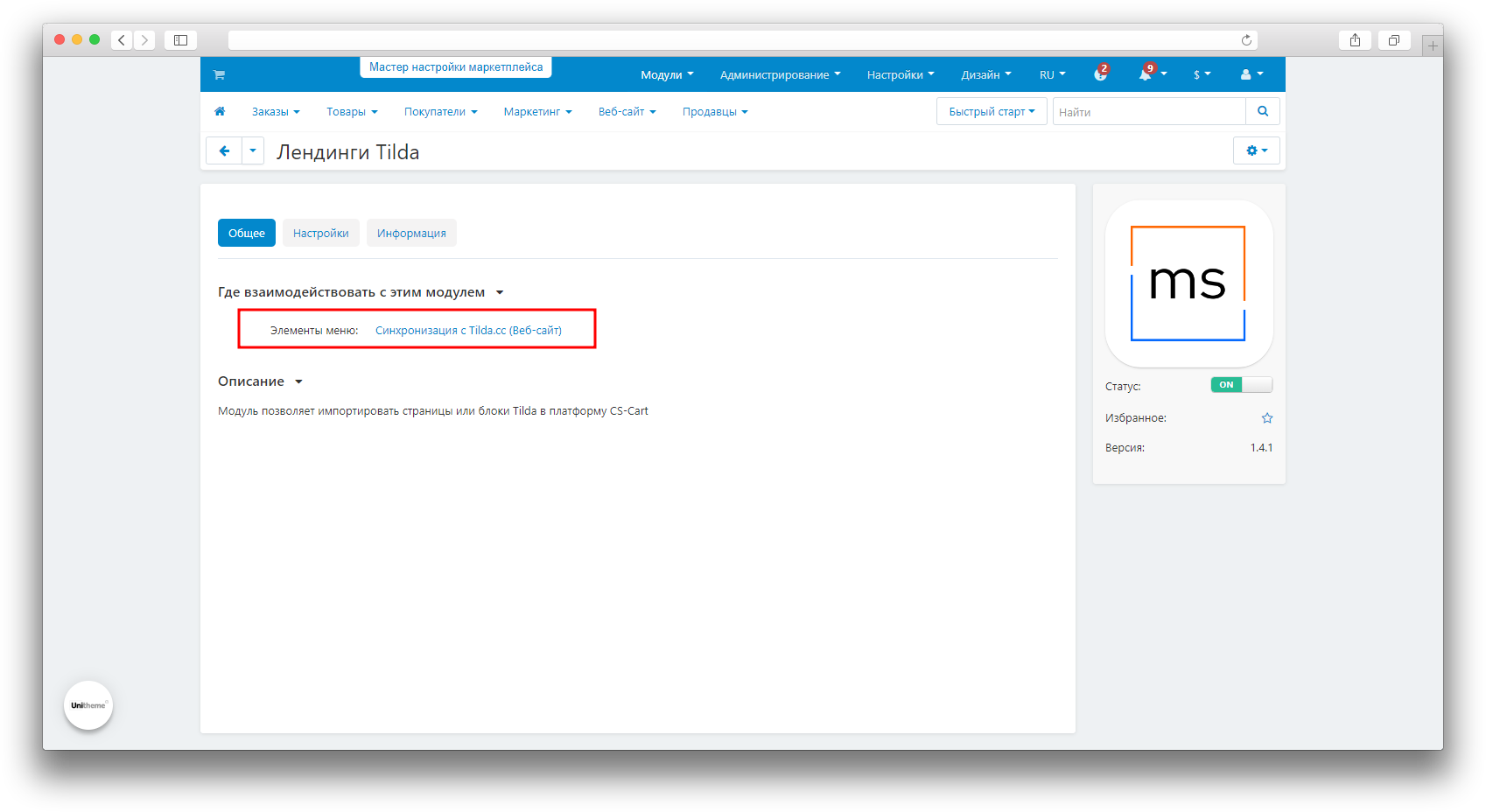
Task: Click version value 1.4.1
Action: (1261, 448)
